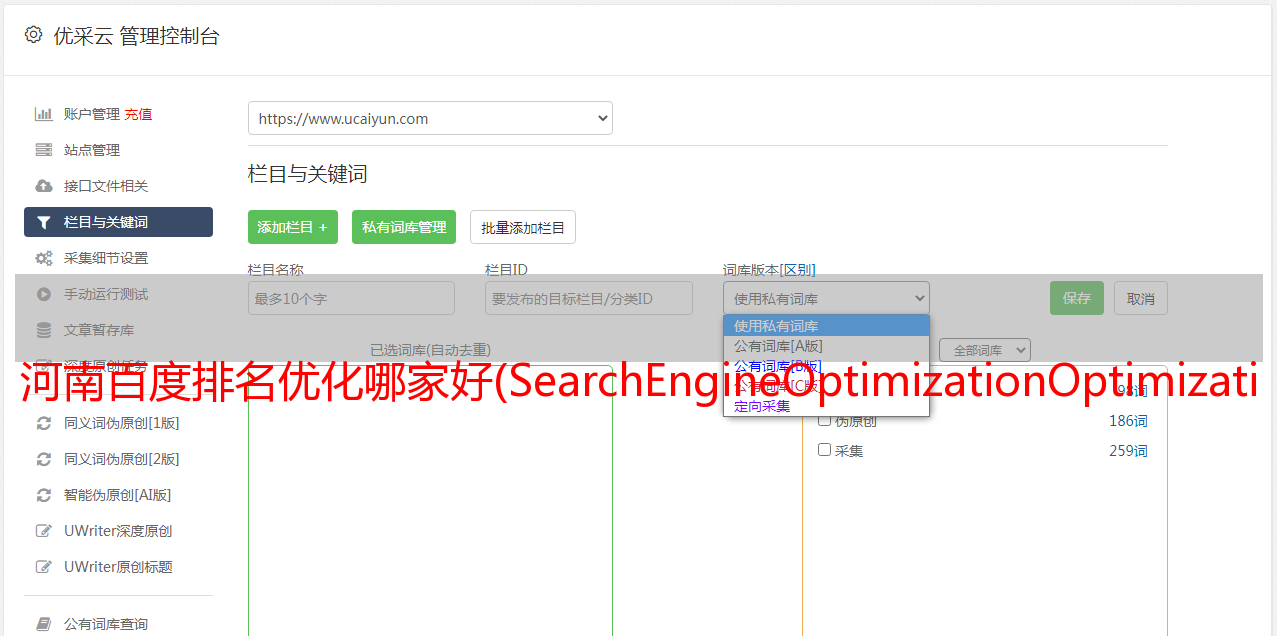Click the refresh icon for 同义词伪原创[2版]
The height and width of the screenshot is (636, 1277).
pyautogui.click(x=44, y=459)
